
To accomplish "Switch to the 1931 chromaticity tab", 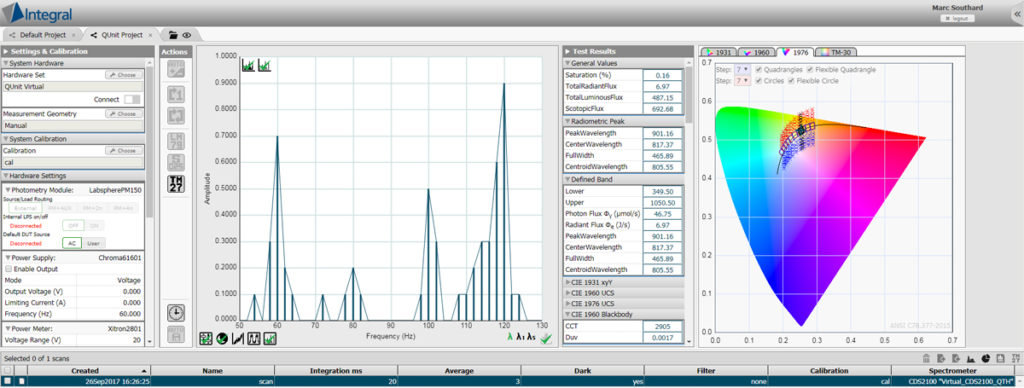I will click(720, 52).
